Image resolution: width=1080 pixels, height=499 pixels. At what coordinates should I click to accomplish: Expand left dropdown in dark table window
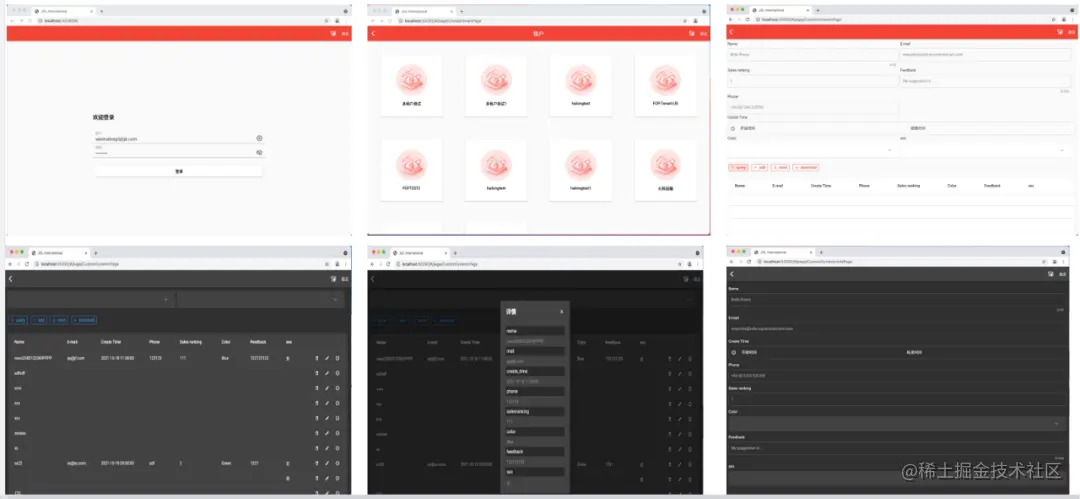point(90,299)
